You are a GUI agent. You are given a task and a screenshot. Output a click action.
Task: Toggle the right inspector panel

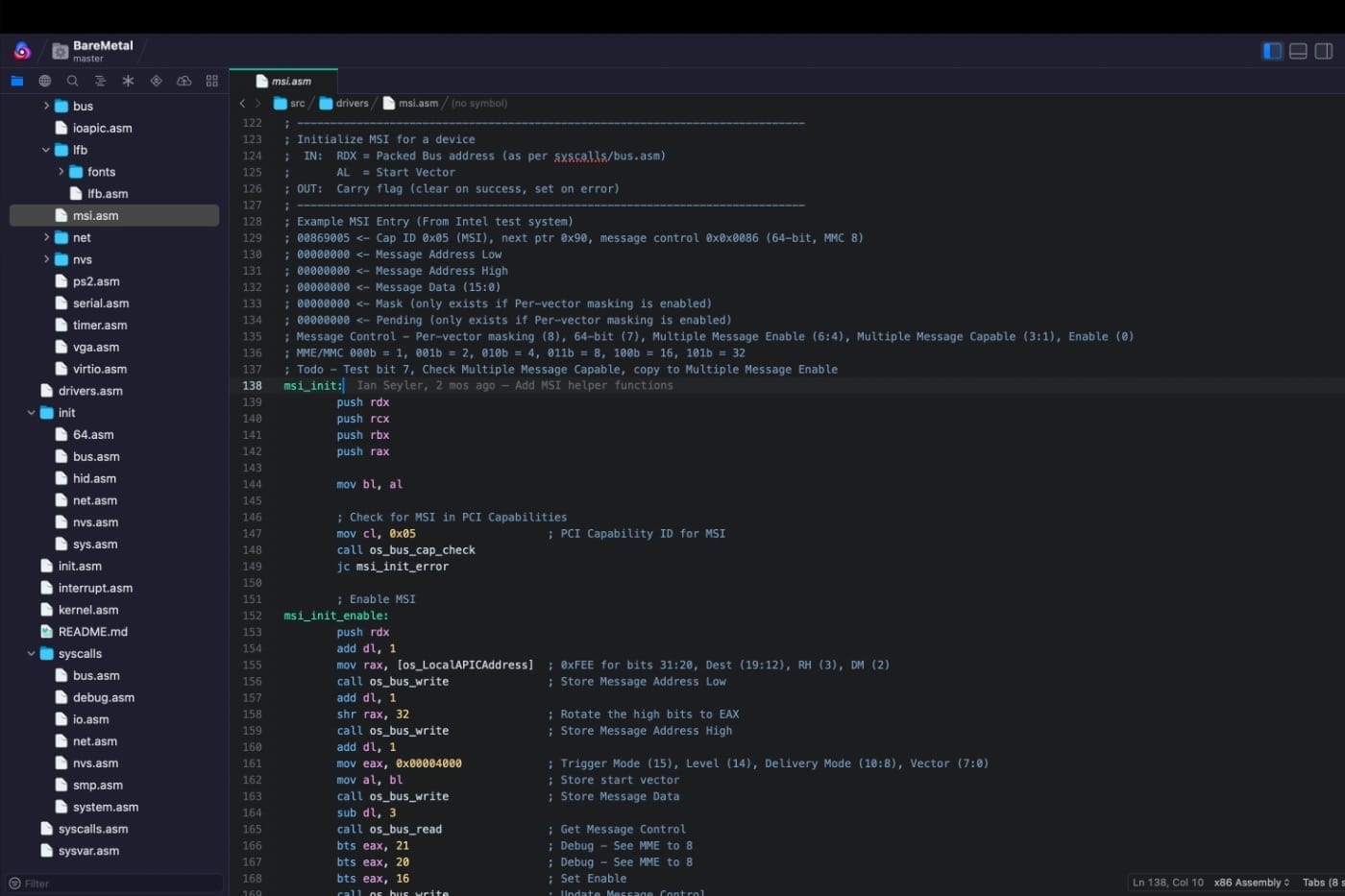[x=1323, y=51]
